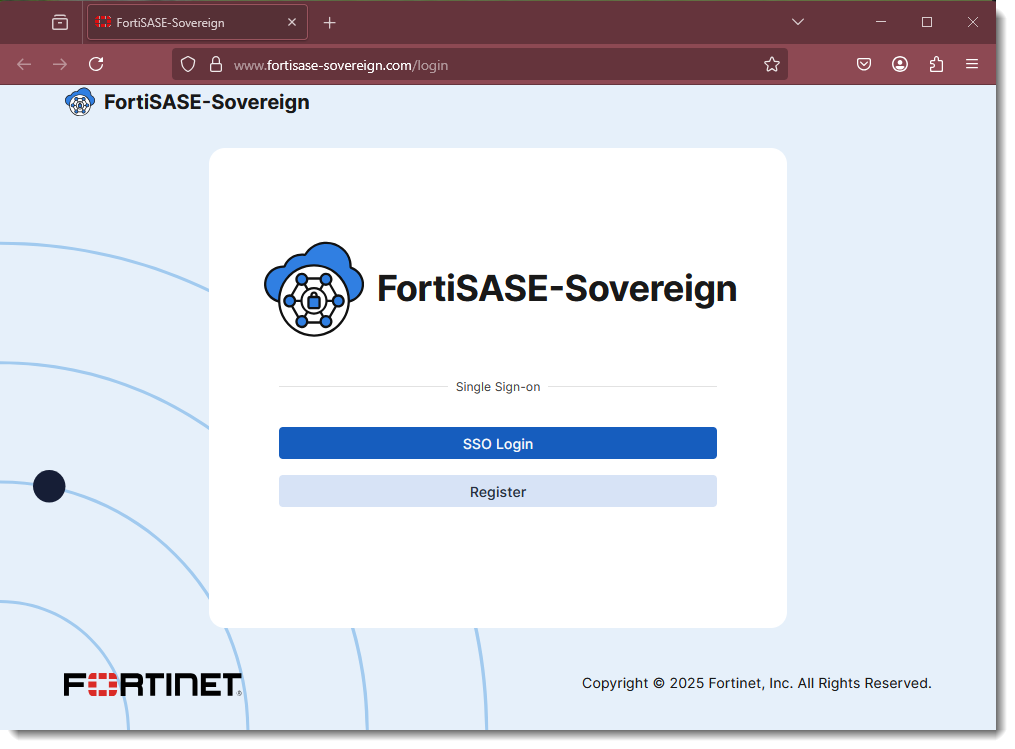Open the hamburger application menu
The image size is (1015, 749).
971,64
